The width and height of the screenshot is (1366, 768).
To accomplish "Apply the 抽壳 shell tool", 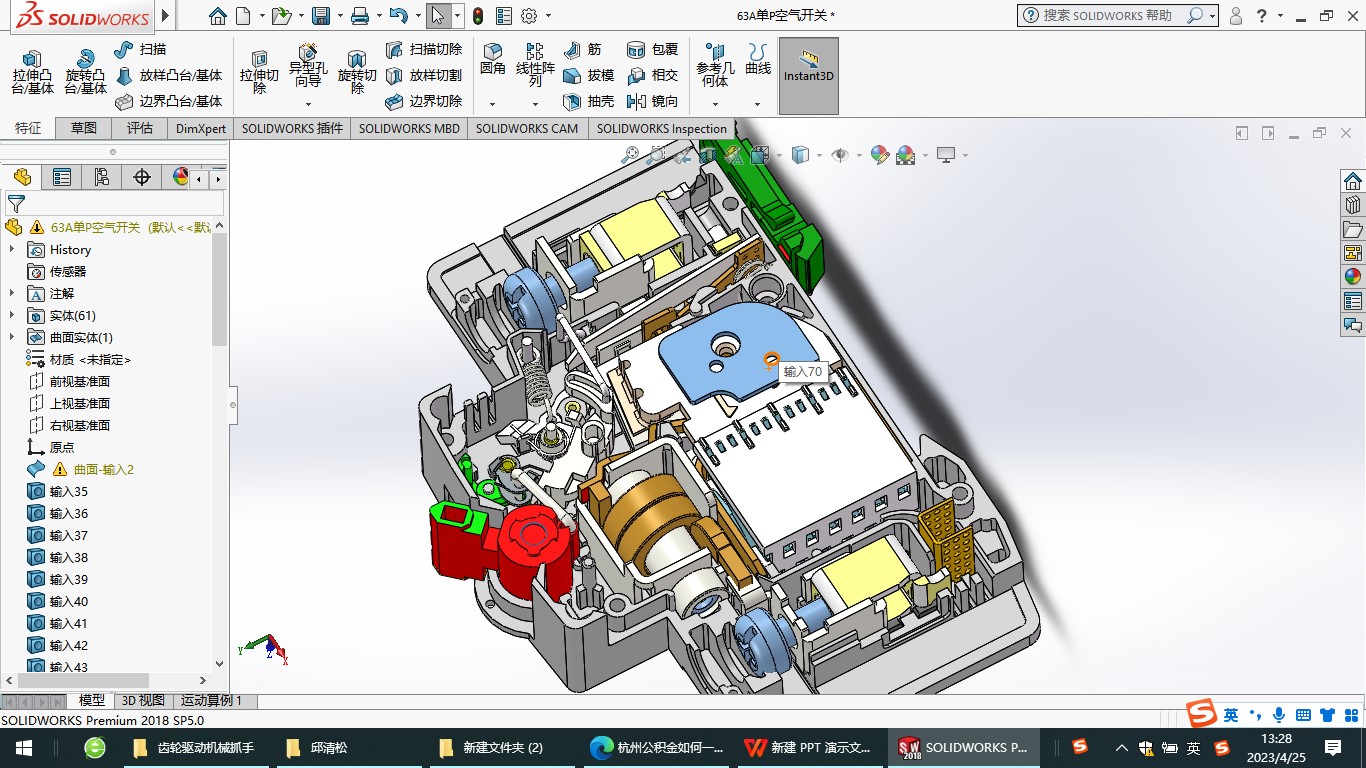I will pyautogui.click(x=588, y=101).
